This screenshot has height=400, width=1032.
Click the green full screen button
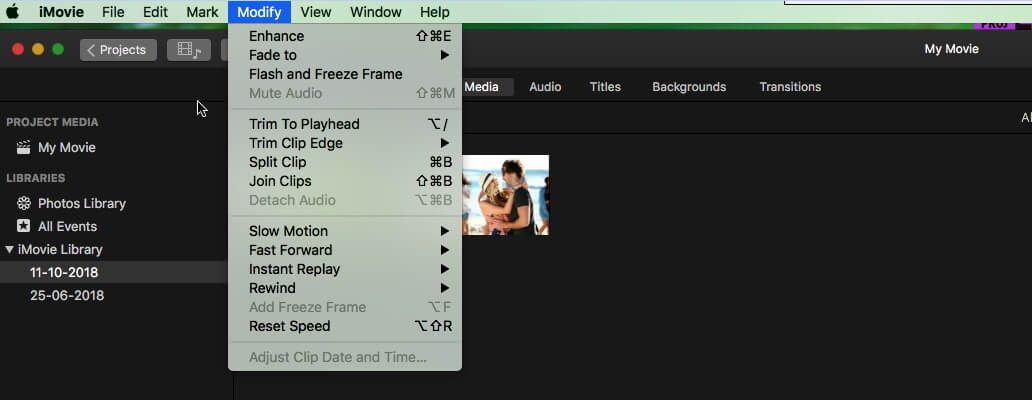[58, 49]
